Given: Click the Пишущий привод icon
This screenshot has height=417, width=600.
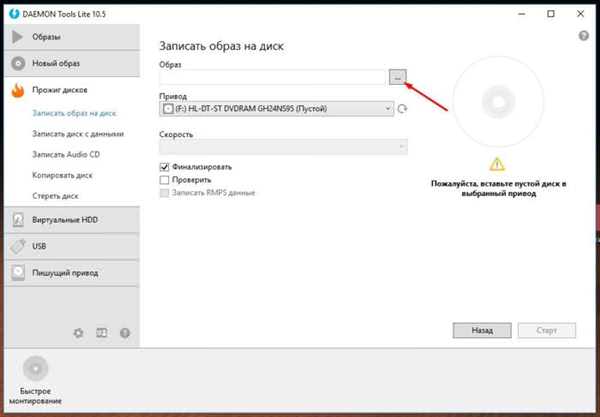Looking at the screenshot, I should pyautogui.click(x=18, y=273).
